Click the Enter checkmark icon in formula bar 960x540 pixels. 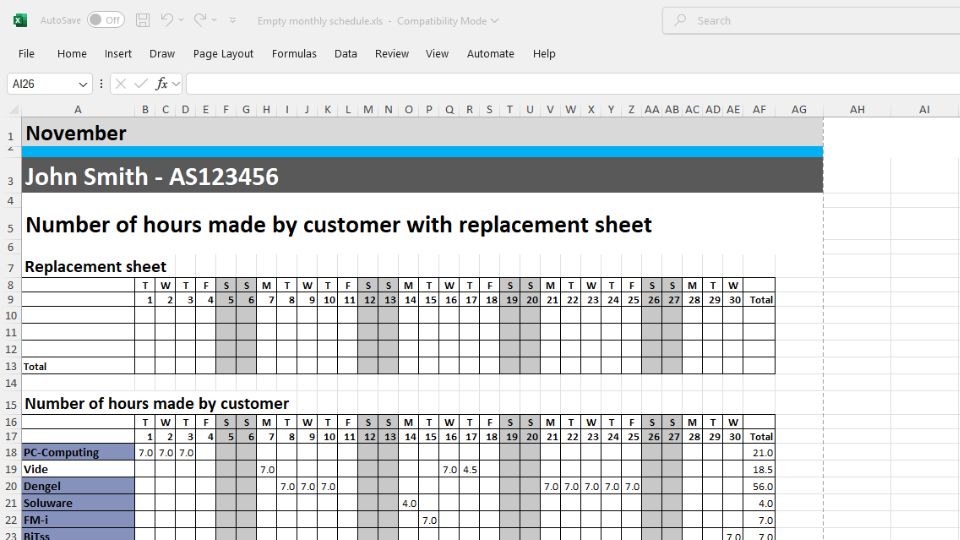click(x=141, y=84)
